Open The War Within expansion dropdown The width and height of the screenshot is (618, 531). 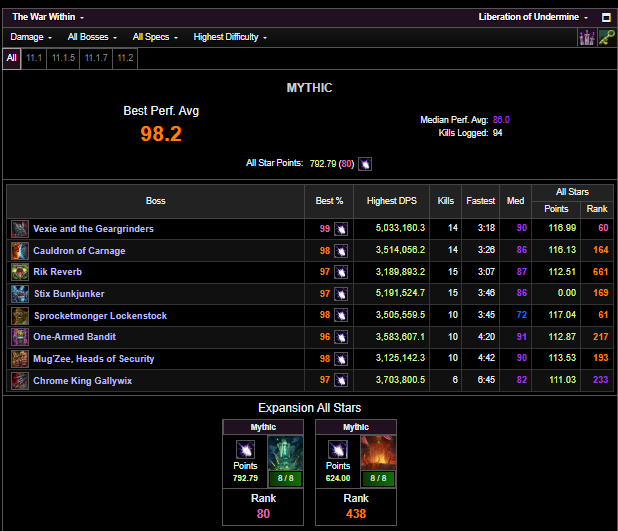[x=48, y=17]
